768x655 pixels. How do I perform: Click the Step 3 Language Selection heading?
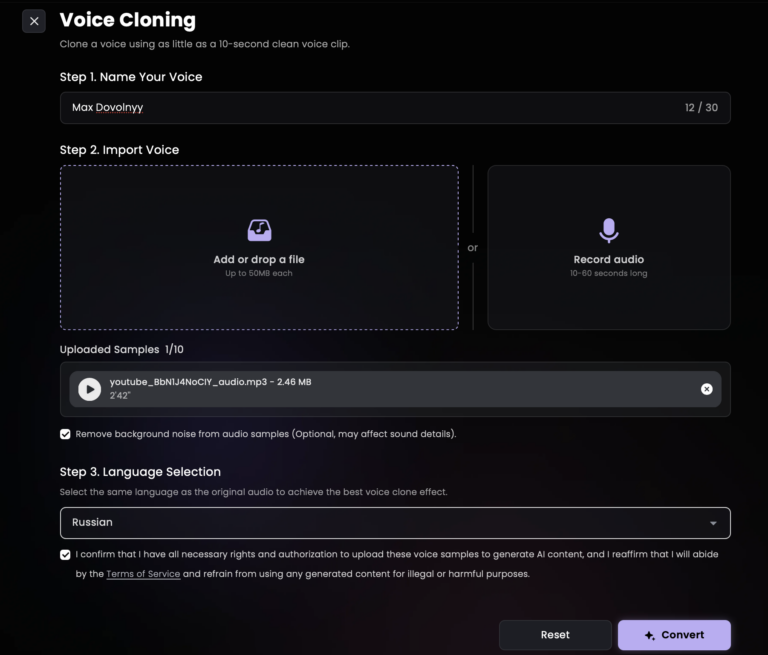pyautogui.click(x=140, y=472)
